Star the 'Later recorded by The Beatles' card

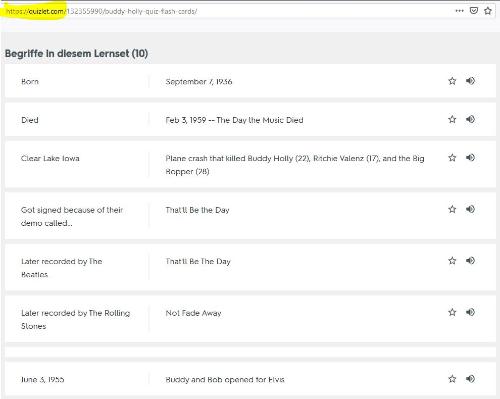[x=452, y=261]
